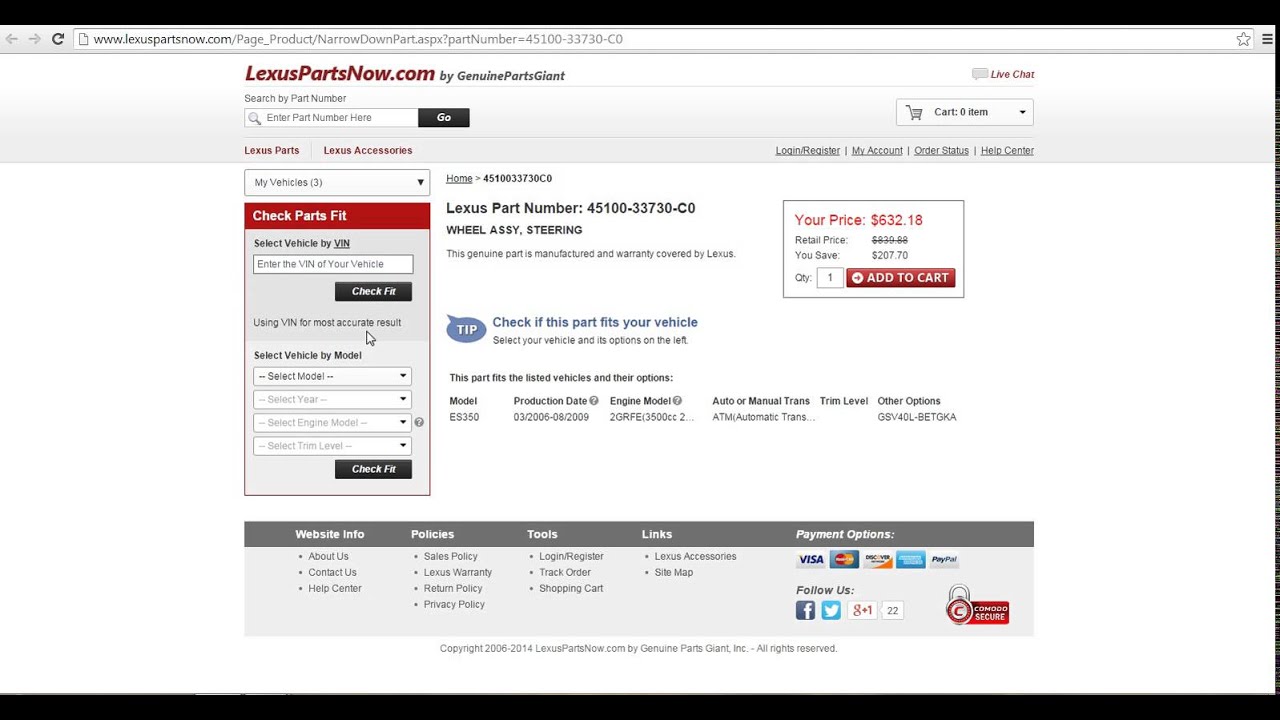
Task: Click the Check if this part fits heading
Action: coord(595,322)
